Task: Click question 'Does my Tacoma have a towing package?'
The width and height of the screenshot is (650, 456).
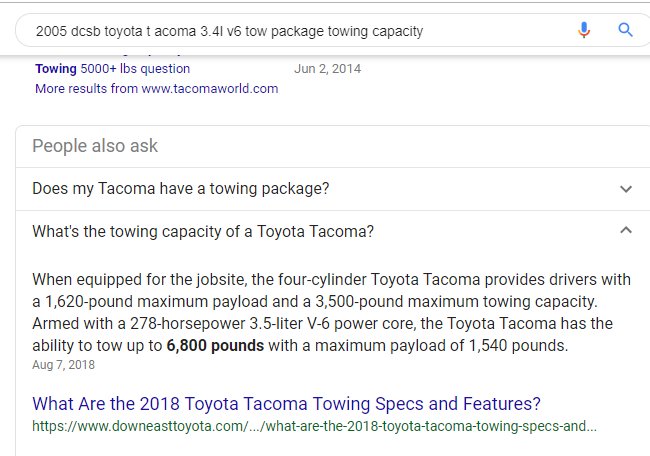Action: [x=180, y=189]
